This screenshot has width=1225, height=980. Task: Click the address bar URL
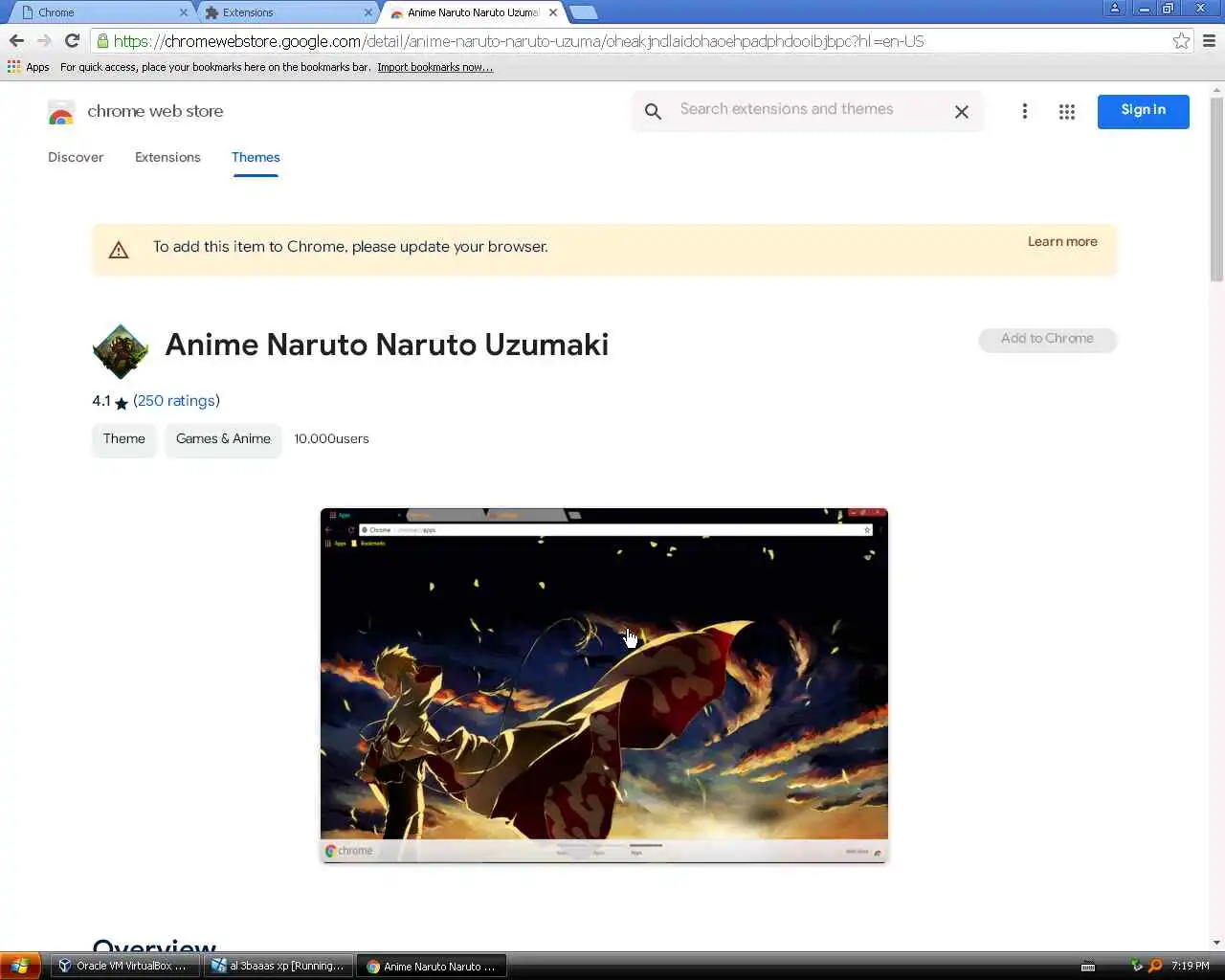[x=519, y=41]
